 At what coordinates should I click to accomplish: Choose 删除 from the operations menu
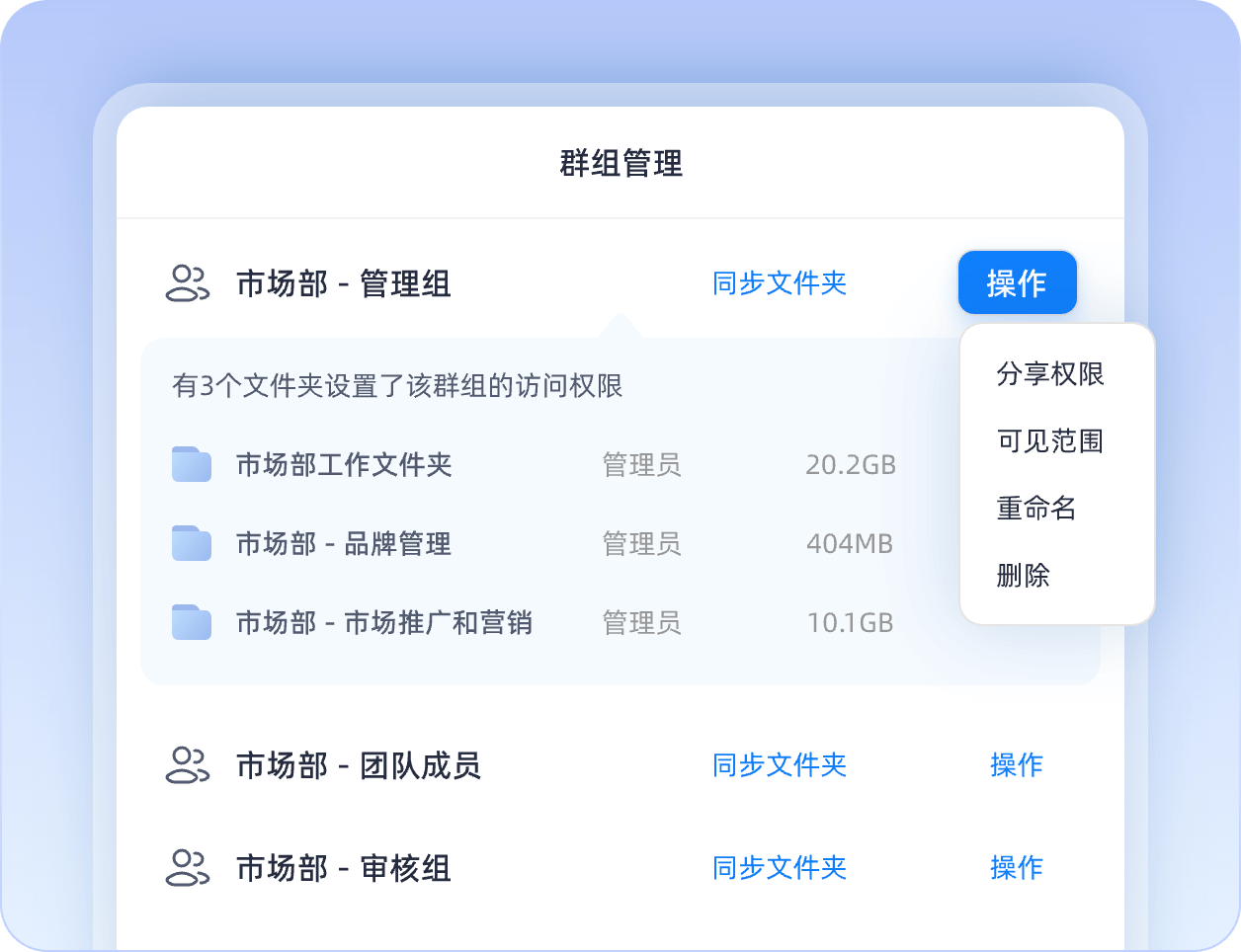tap(1024, 576)
